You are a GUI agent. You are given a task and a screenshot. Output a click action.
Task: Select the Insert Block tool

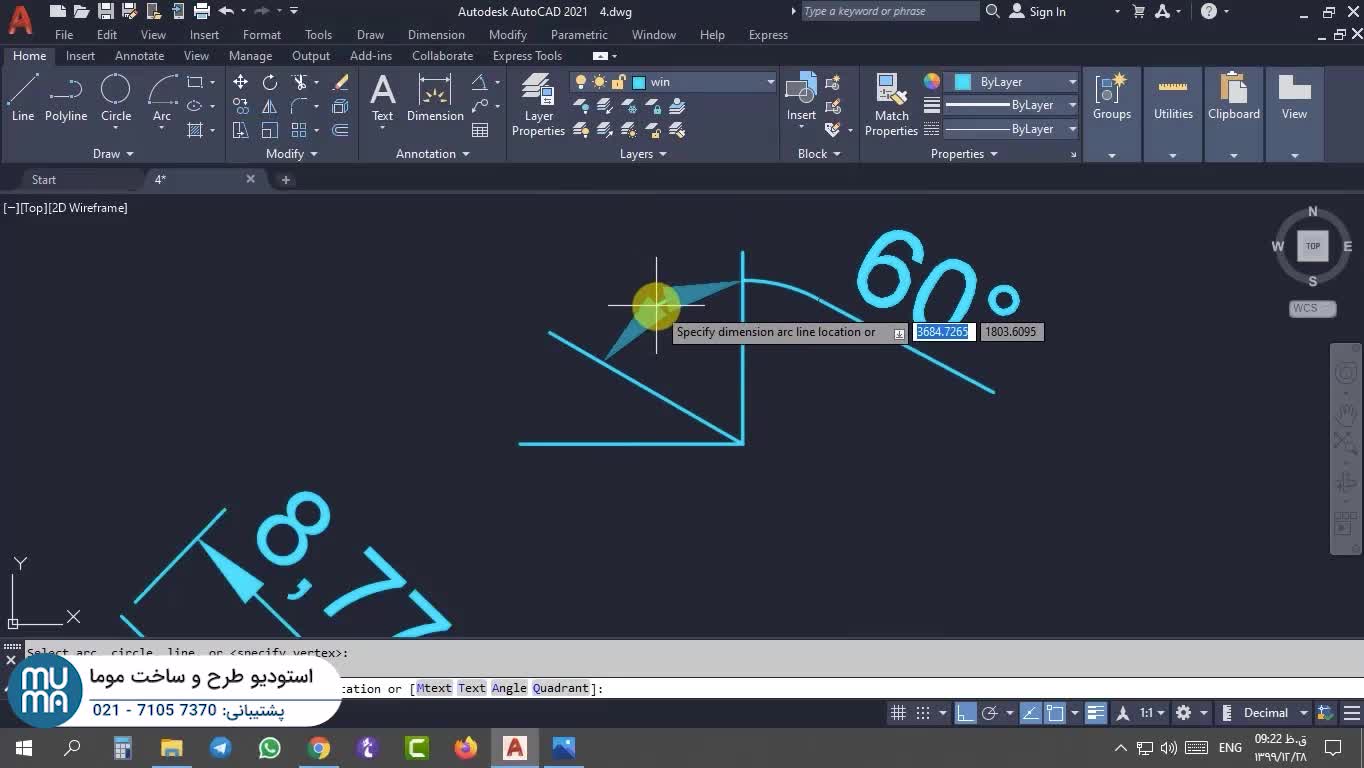(x=800, y=97)
